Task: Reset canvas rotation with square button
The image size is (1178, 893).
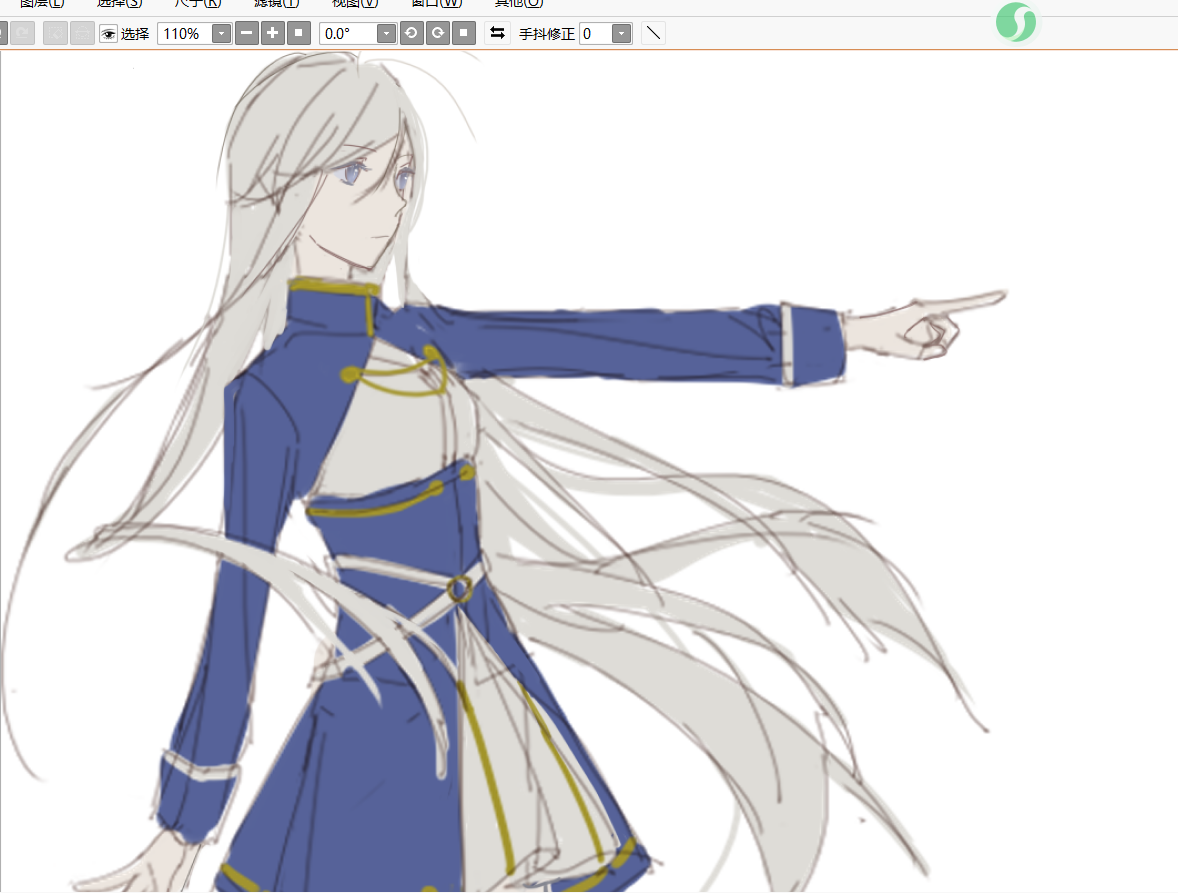Action: click(463, 33)
